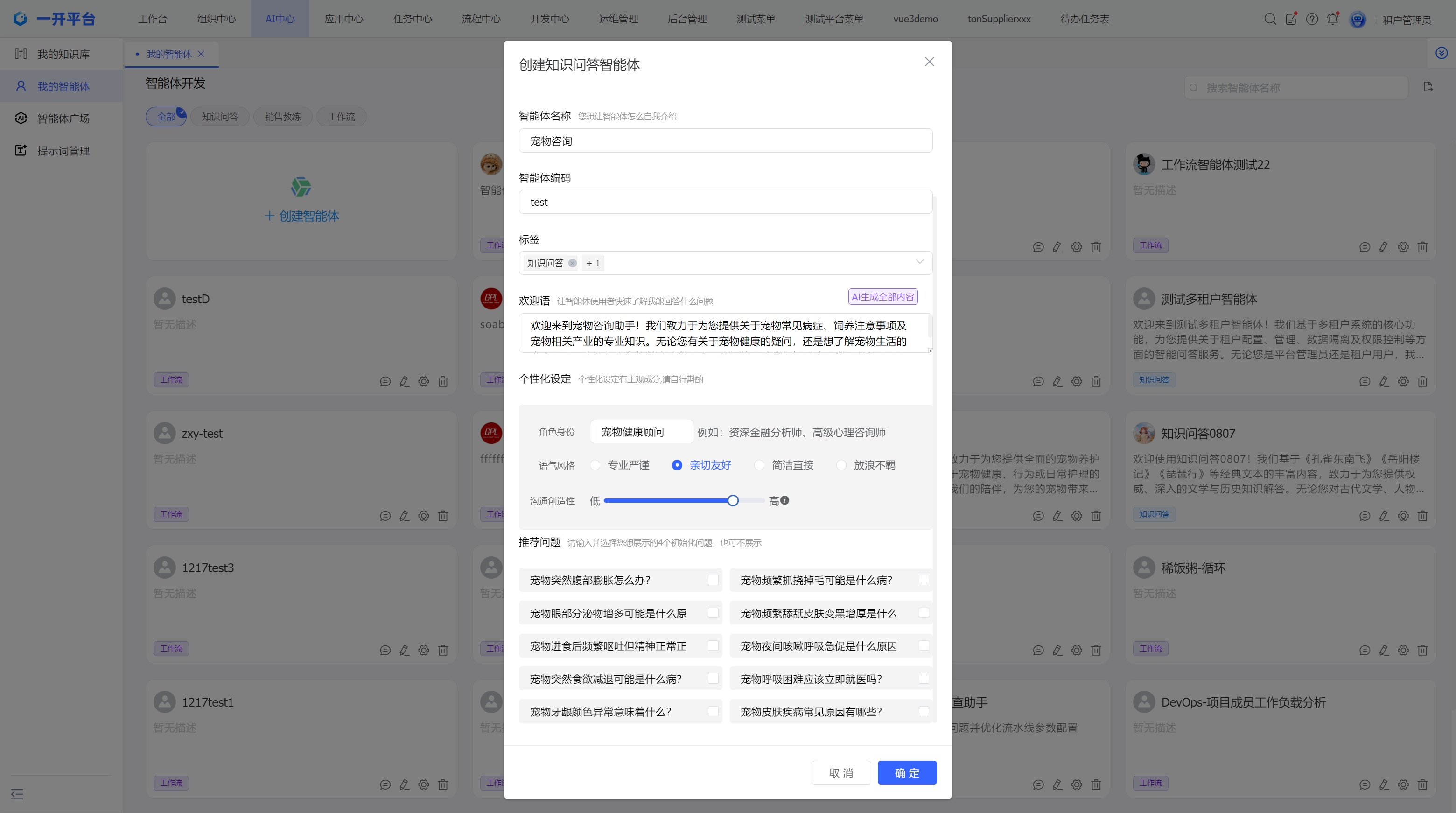The height and width of the screenshot is (813, 1456).
Task: Click the help question mark icon
Action: click(x=1312, y=19)
